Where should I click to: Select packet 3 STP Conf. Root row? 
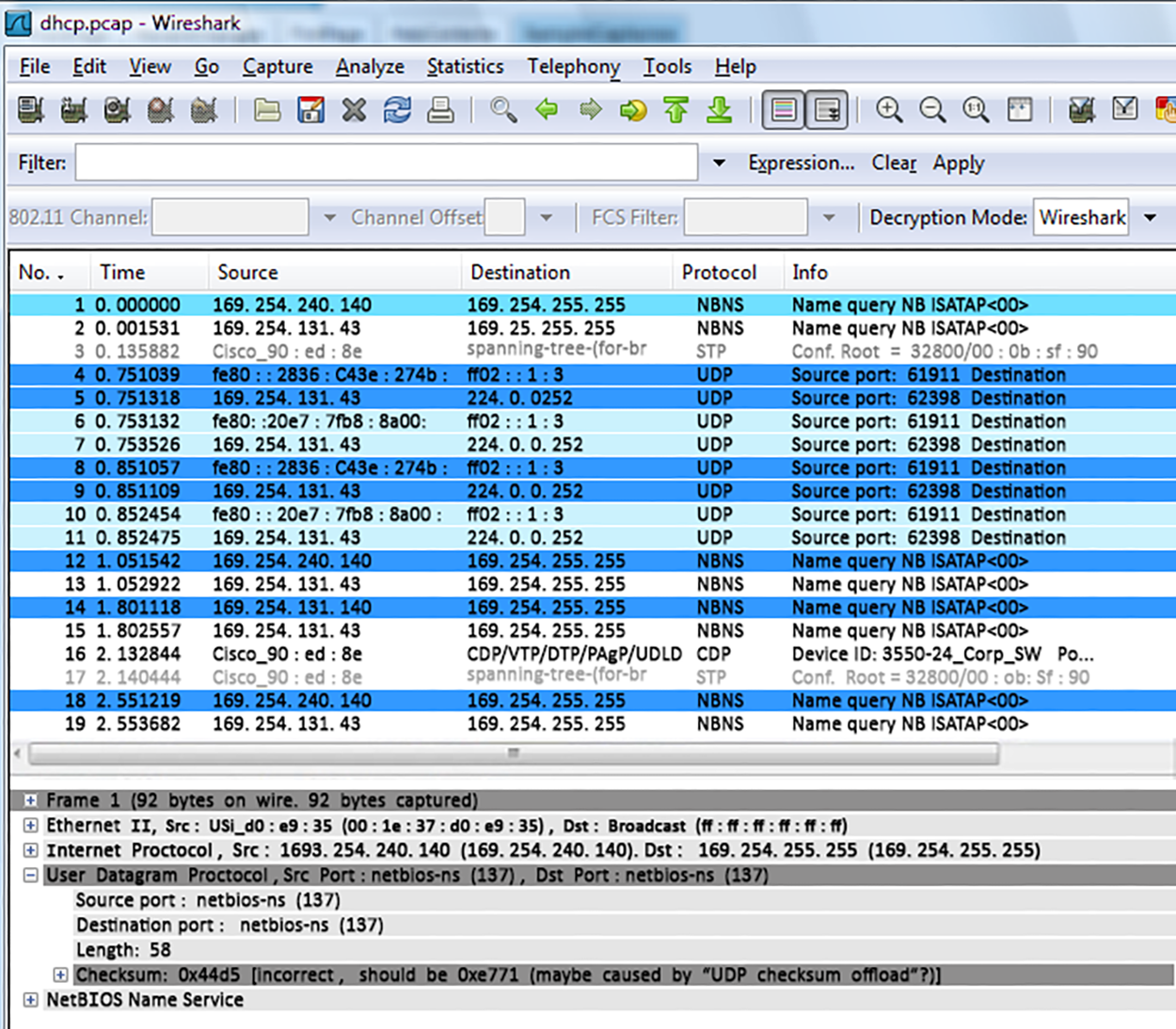click(x=593, y=351)
